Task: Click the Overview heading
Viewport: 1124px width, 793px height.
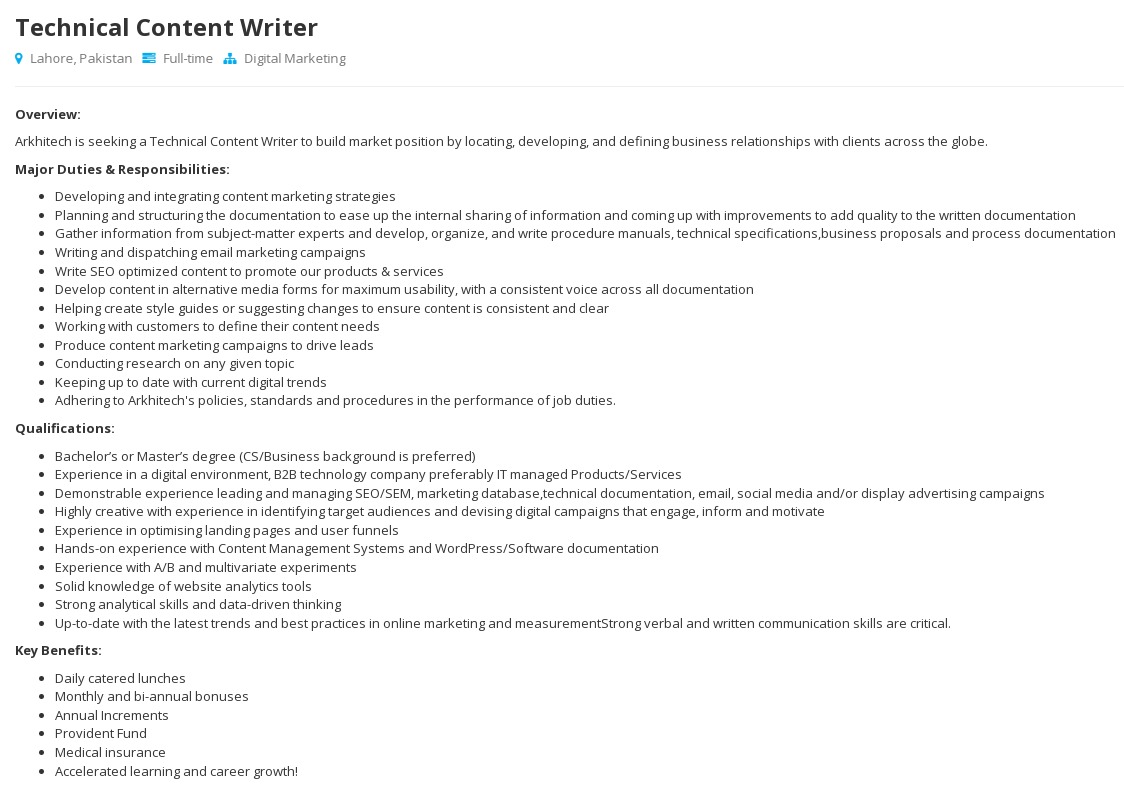Action: pos(48,115)
